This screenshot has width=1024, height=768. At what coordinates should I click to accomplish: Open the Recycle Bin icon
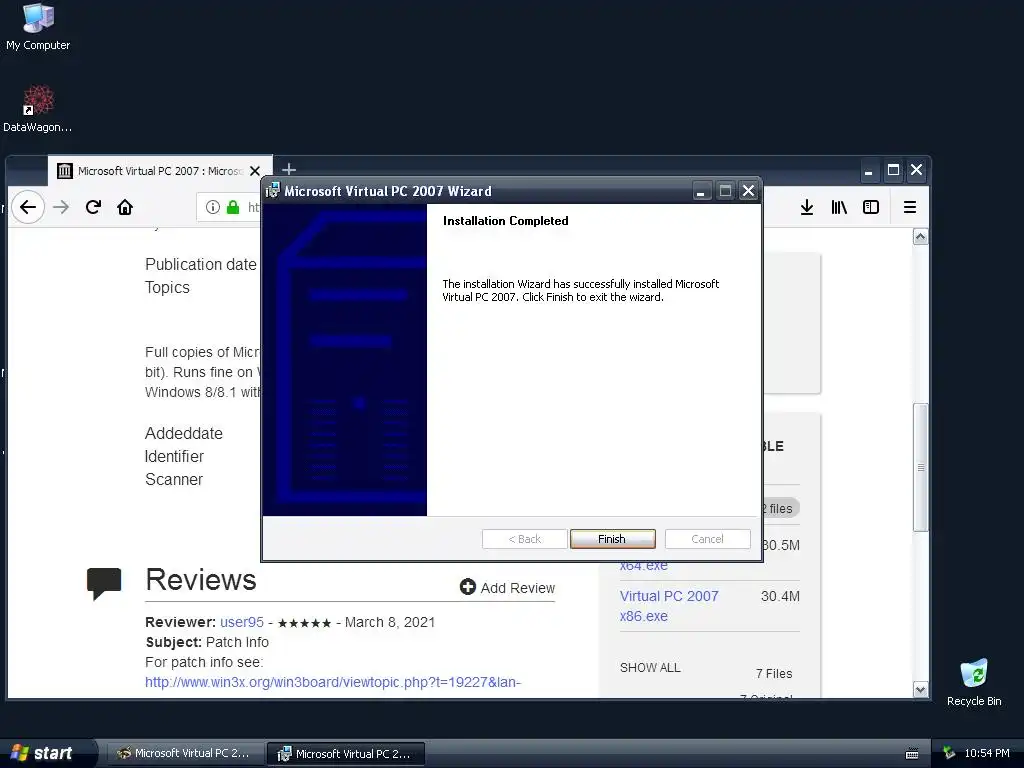(974, 683)
